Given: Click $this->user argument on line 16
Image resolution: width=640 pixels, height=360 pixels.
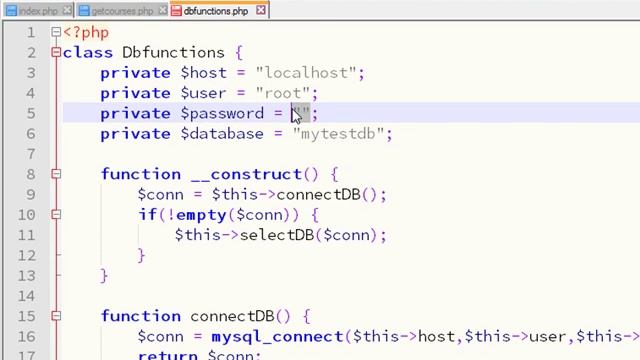Looking at the screenshot, I should coord(515,337).
